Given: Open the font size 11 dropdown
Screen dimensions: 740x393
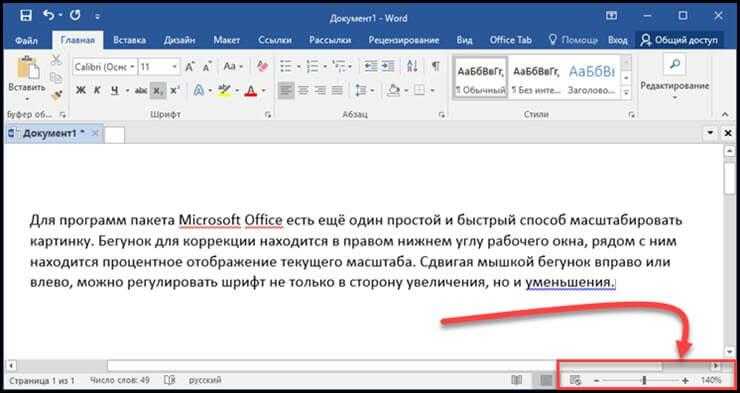Looking at the screenshot, I should click(174, 67).
